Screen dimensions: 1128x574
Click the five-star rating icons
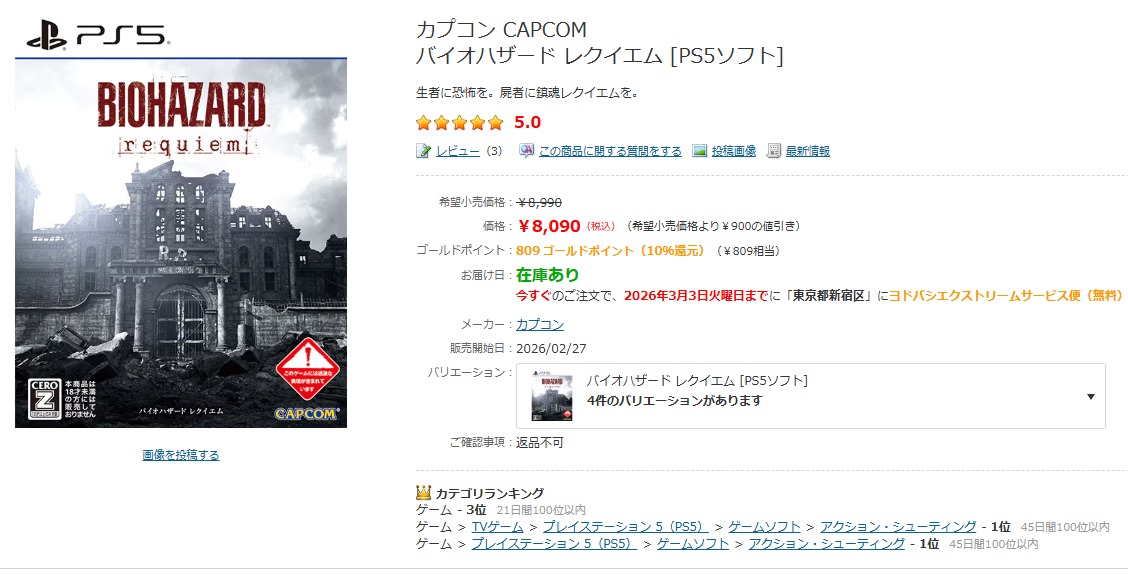(x=460, y=123)
